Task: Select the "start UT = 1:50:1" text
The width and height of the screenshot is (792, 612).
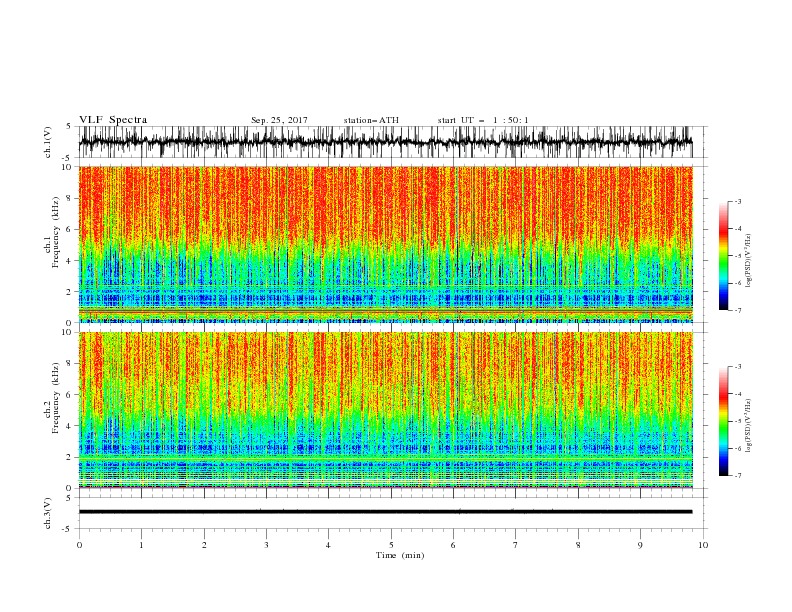Action: [x=483, y=120]
